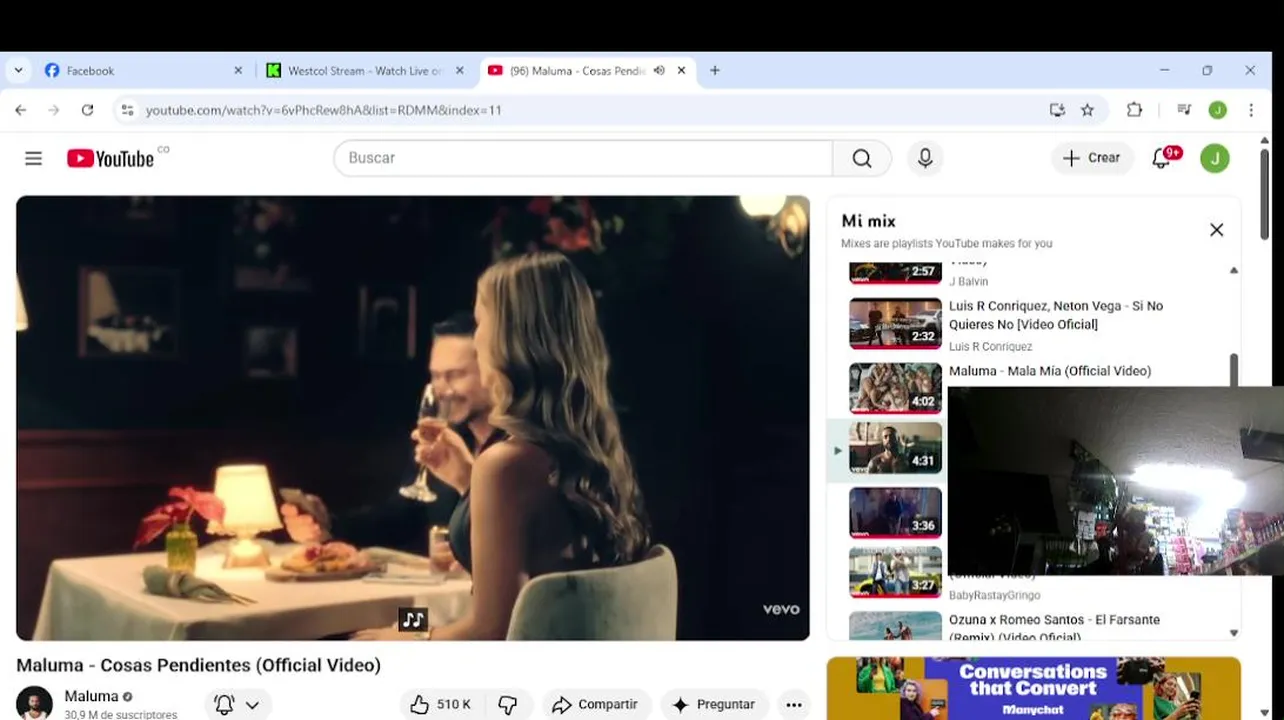Viewport: 1284px width, 720px height.
Task: Start voice search with microphone icon
Action: (x=925, y=158)
